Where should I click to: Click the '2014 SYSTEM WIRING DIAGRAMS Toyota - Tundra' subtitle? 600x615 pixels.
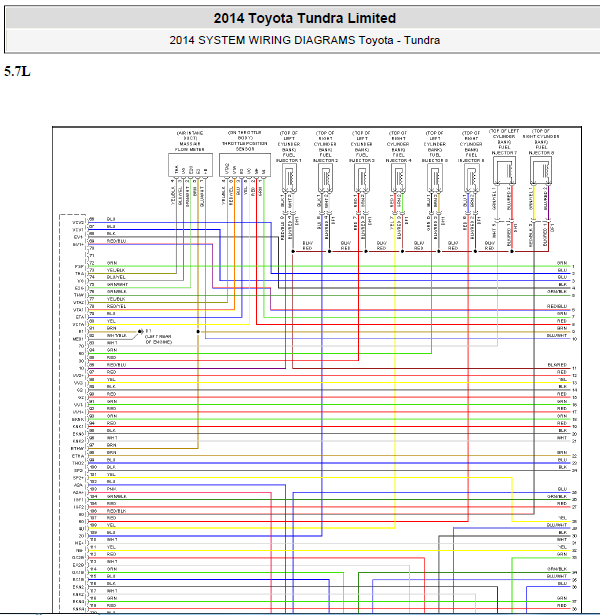click(305, 40)
